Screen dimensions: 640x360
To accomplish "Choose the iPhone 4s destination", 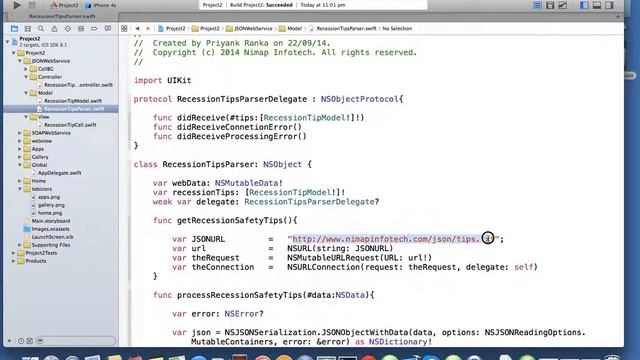I will [100, 5].
